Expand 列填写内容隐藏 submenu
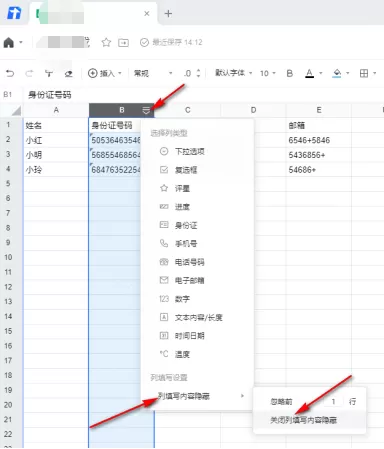The width and height of the screenshot is (384, 449). (197, 396)
